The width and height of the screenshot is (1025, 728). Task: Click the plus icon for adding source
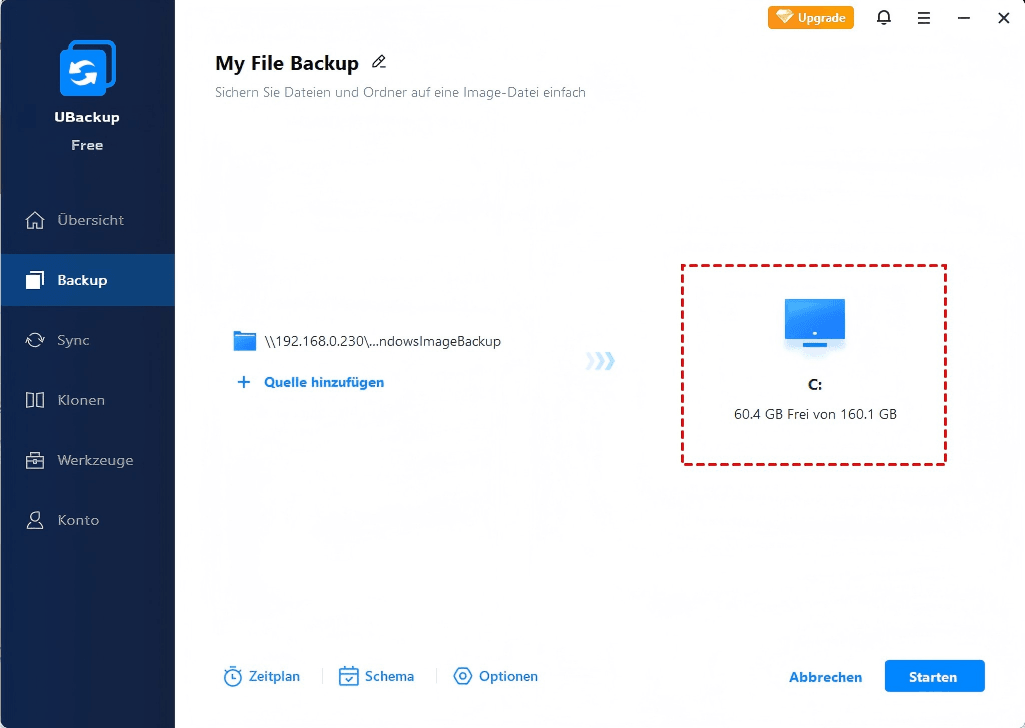[x=243, y=382]
